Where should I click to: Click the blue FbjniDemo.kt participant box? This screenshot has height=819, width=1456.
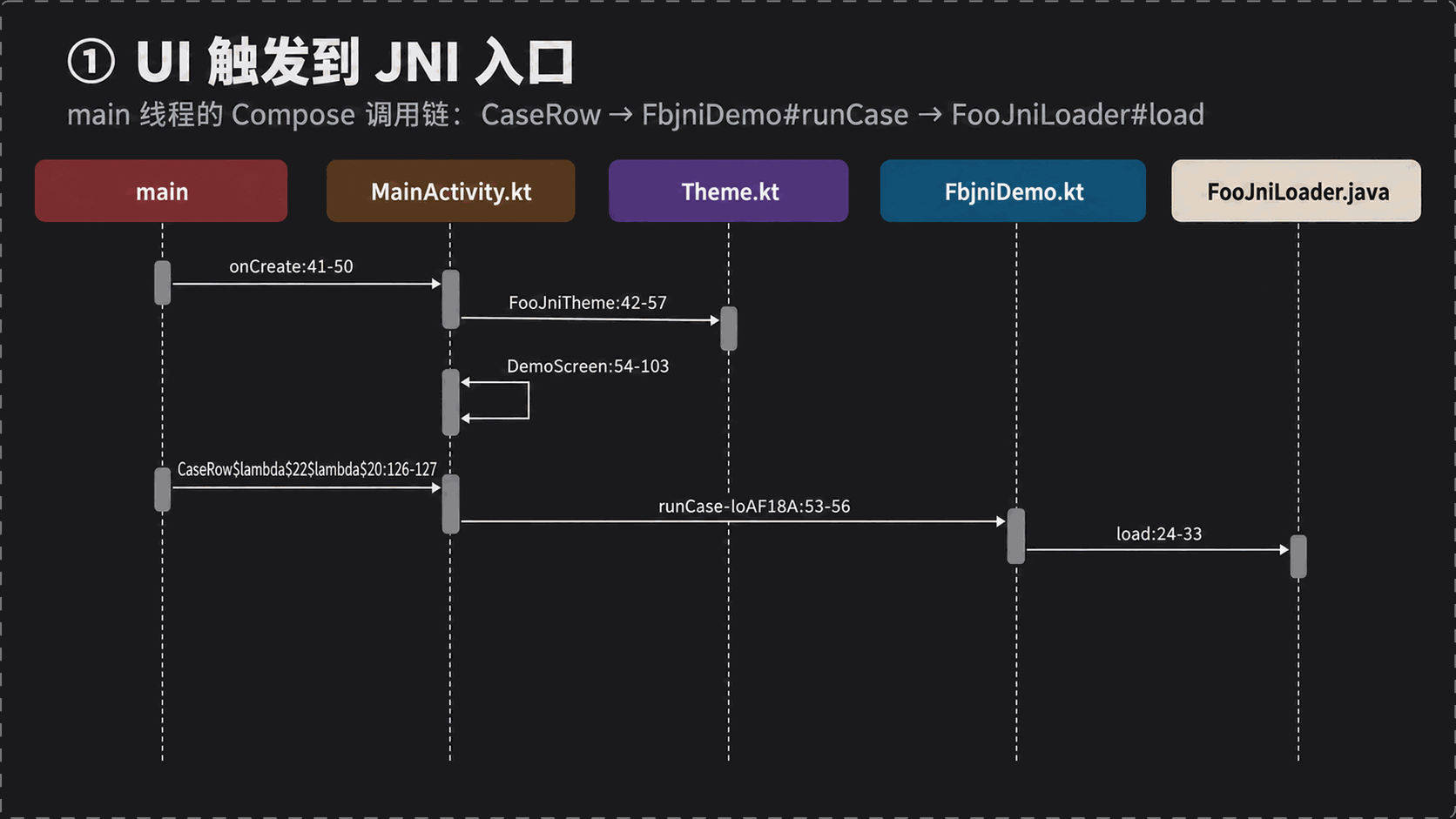click(x=1013, y=191)
